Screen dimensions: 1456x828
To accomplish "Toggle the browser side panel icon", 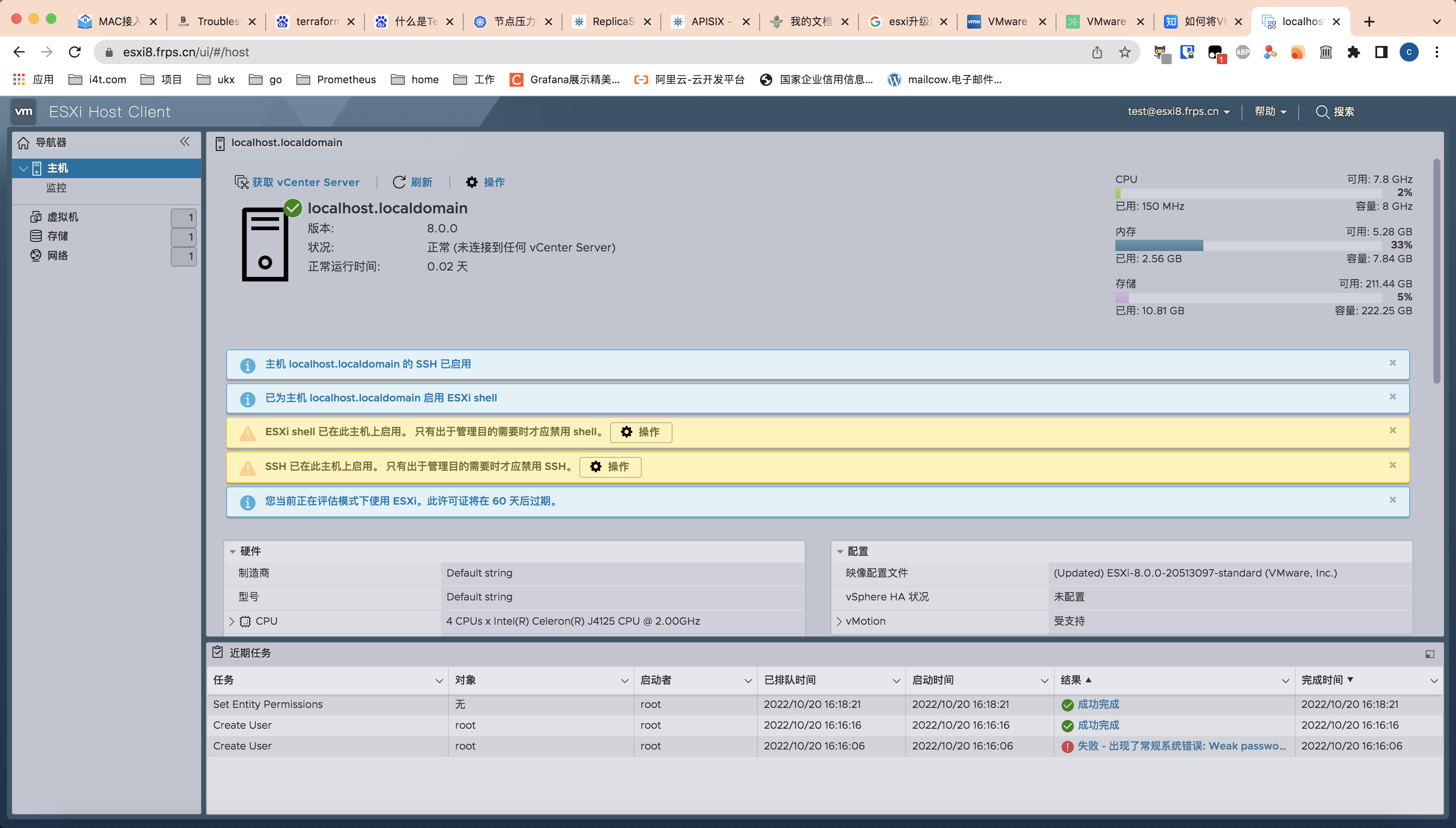I will [x=1381, y=52].
